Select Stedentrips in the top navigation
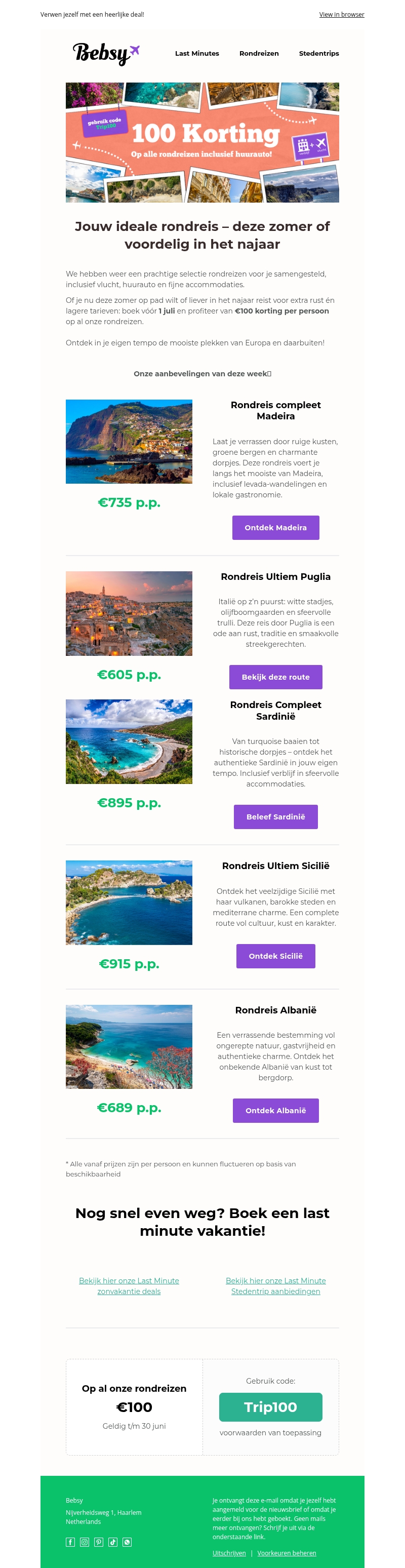405x1568 pixels. tap(318, 54)
